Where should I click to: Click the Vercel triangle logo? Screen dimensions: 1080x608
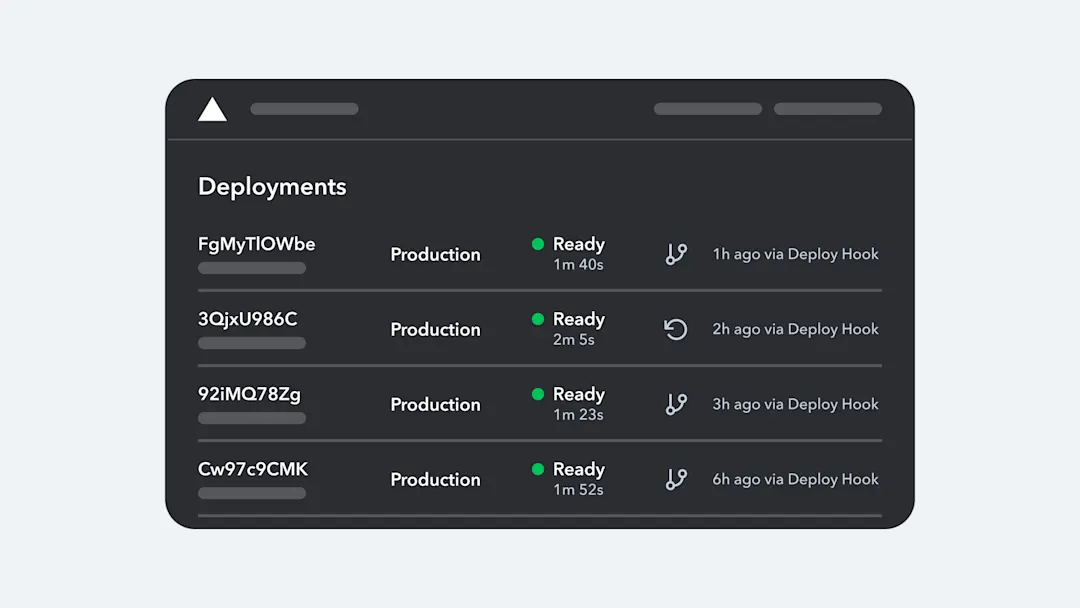(x=211, y=110)
